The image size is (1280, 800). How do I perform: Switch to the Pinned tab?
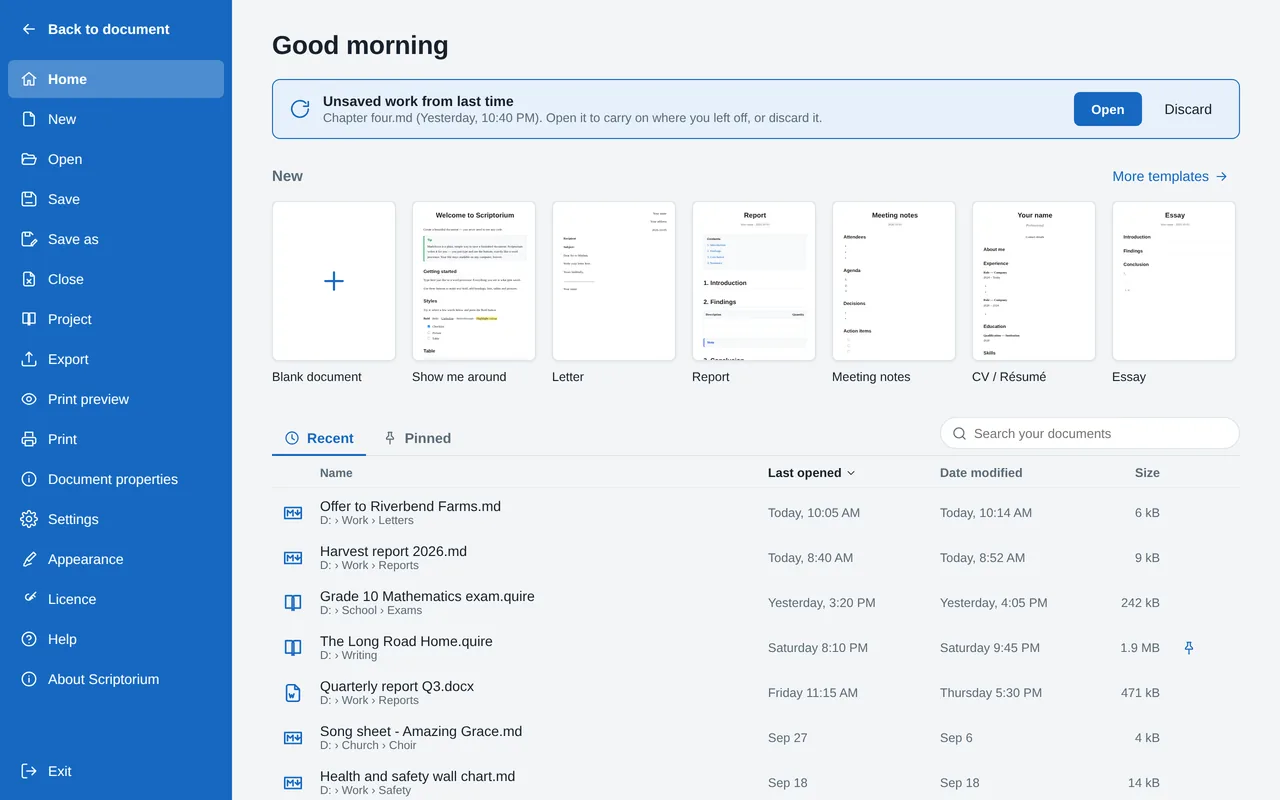coord(418,438)
